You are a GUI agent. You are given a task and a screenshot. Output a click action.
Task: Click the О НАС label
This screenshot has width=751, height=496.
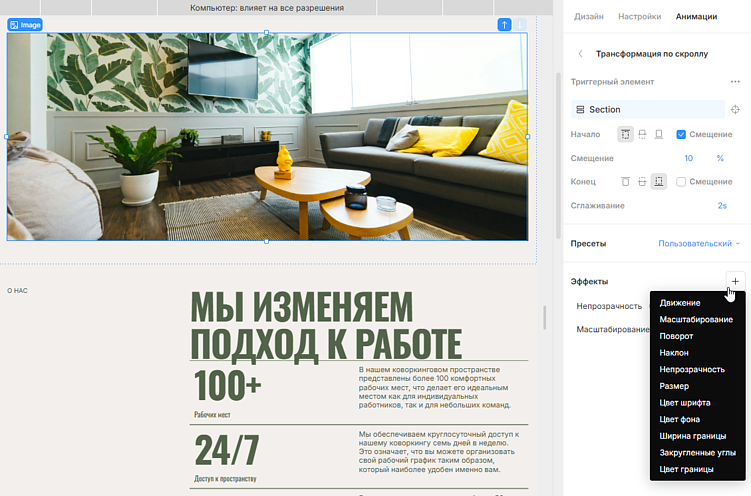coord(17,291)
